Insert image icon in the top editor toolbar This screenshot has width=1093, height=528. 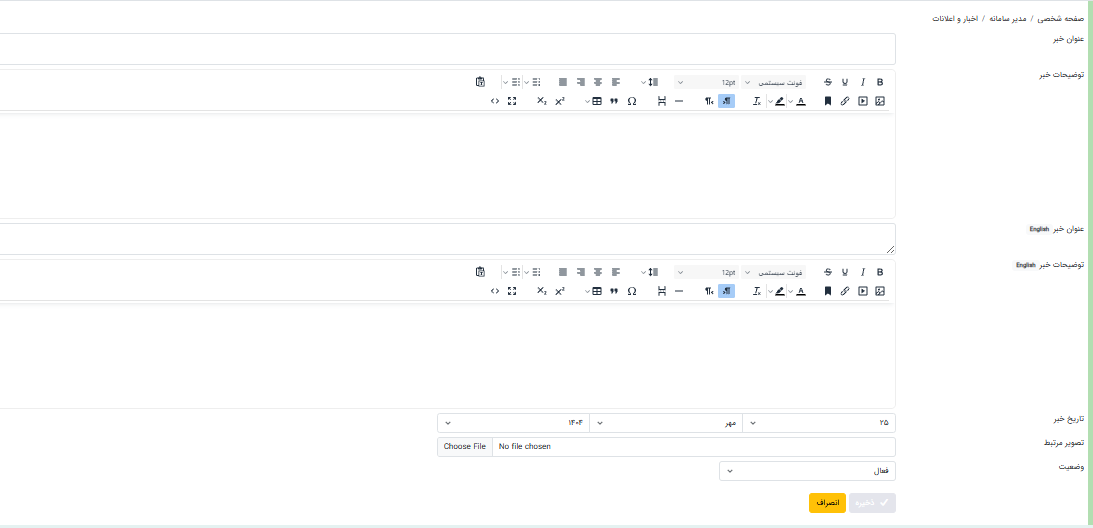880,101
